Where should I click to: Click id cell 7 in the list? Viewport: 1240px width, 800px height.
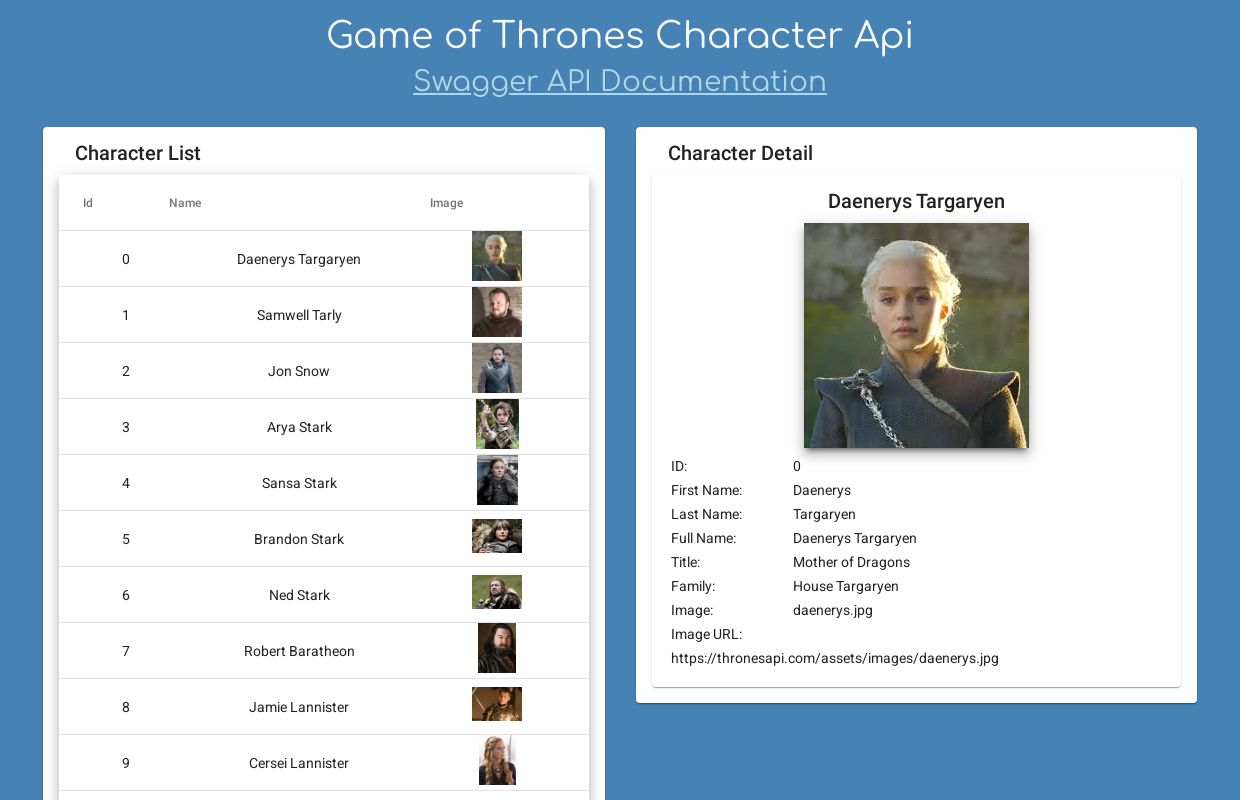tap(126, 651)
